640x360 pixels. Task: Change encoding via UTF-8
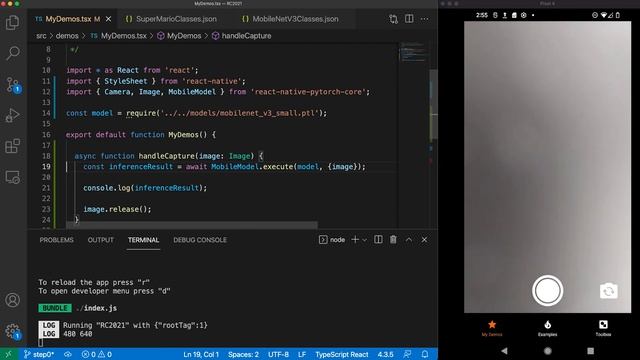pos(278,354)
